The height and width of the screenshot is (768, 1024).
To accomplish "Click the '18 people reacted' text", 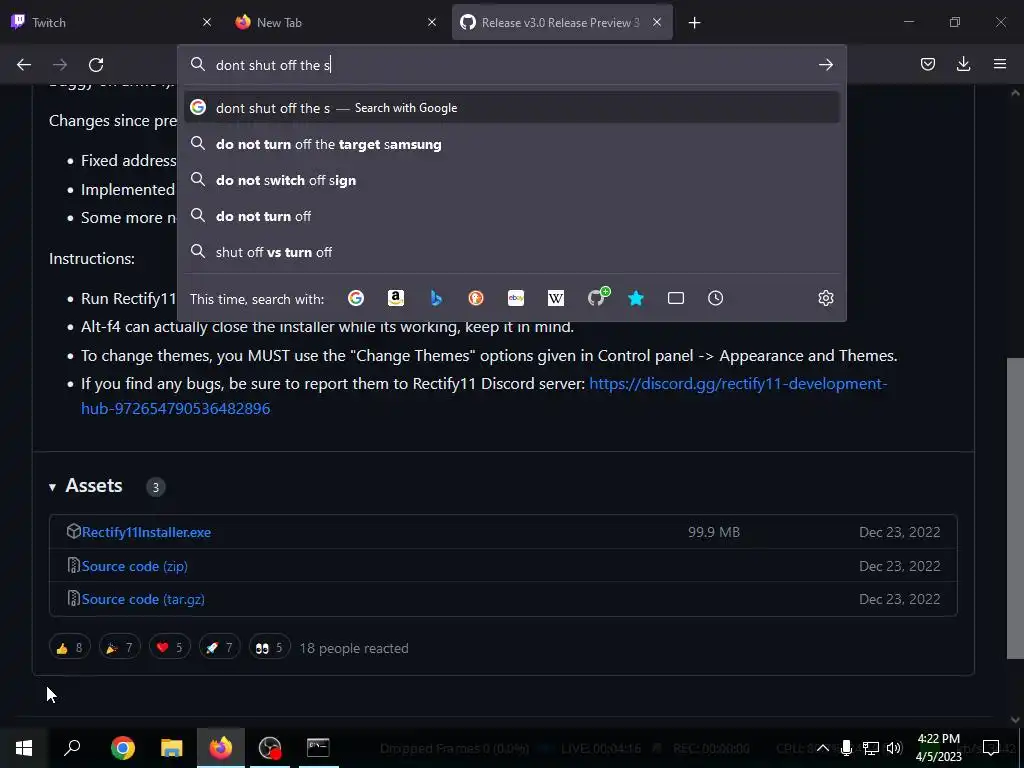I will 354,648.
